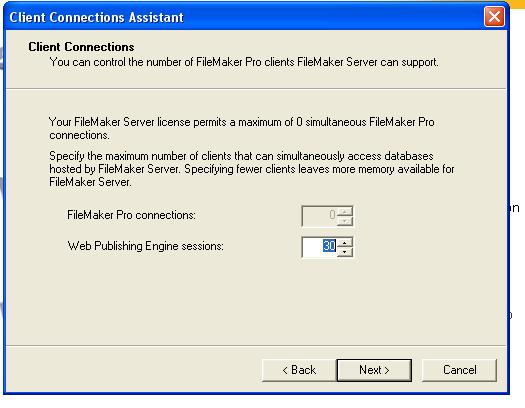Go back with the Back button
Image resolution: width=525 pixels, height=408 pixels.
(299, 370)
